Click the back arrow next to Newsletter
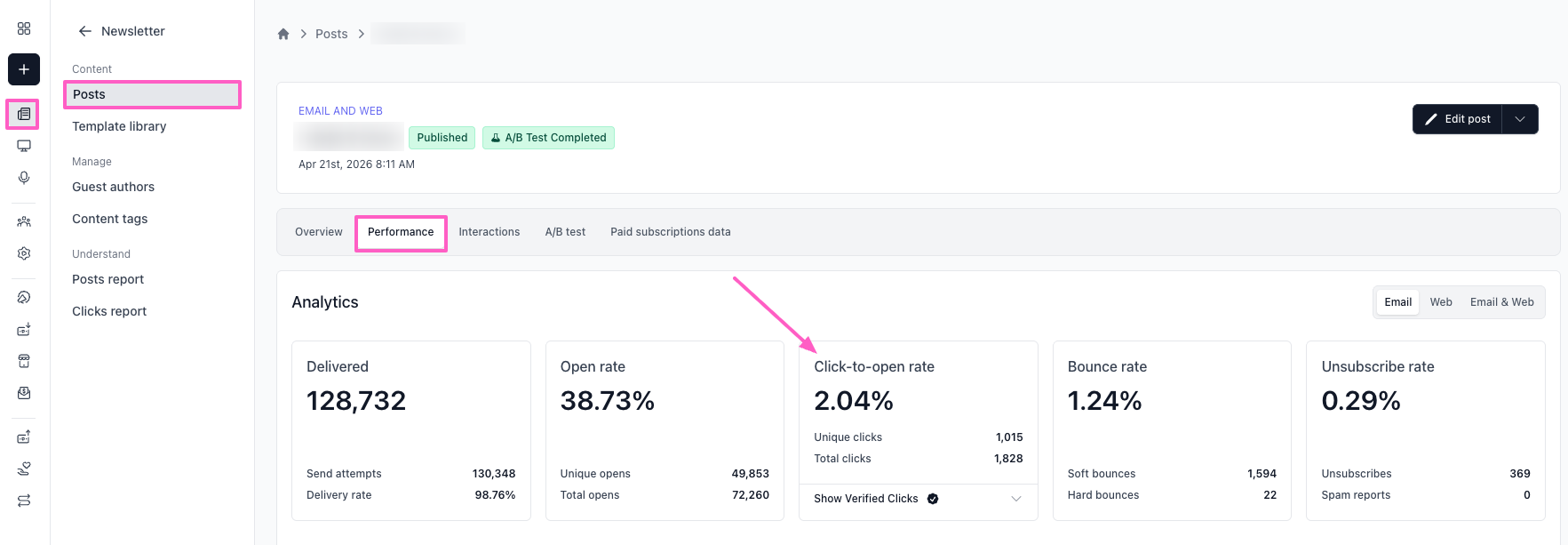 (x=85, y=31)
